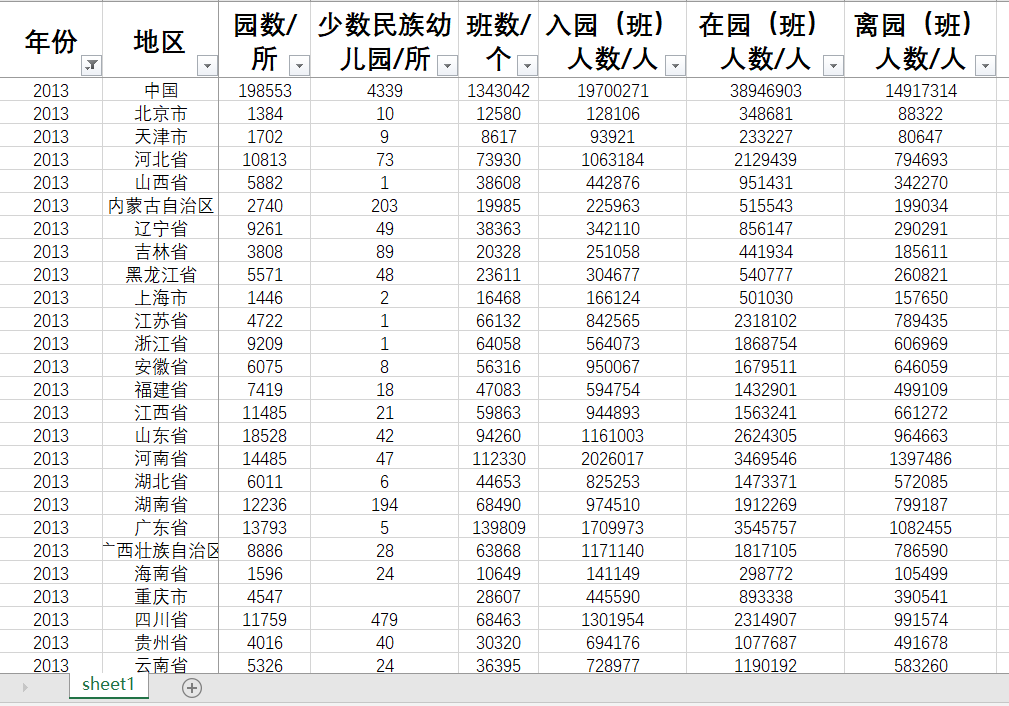Select the 山东省 cell
This screenshot has height=706, width=1009.
160,436
